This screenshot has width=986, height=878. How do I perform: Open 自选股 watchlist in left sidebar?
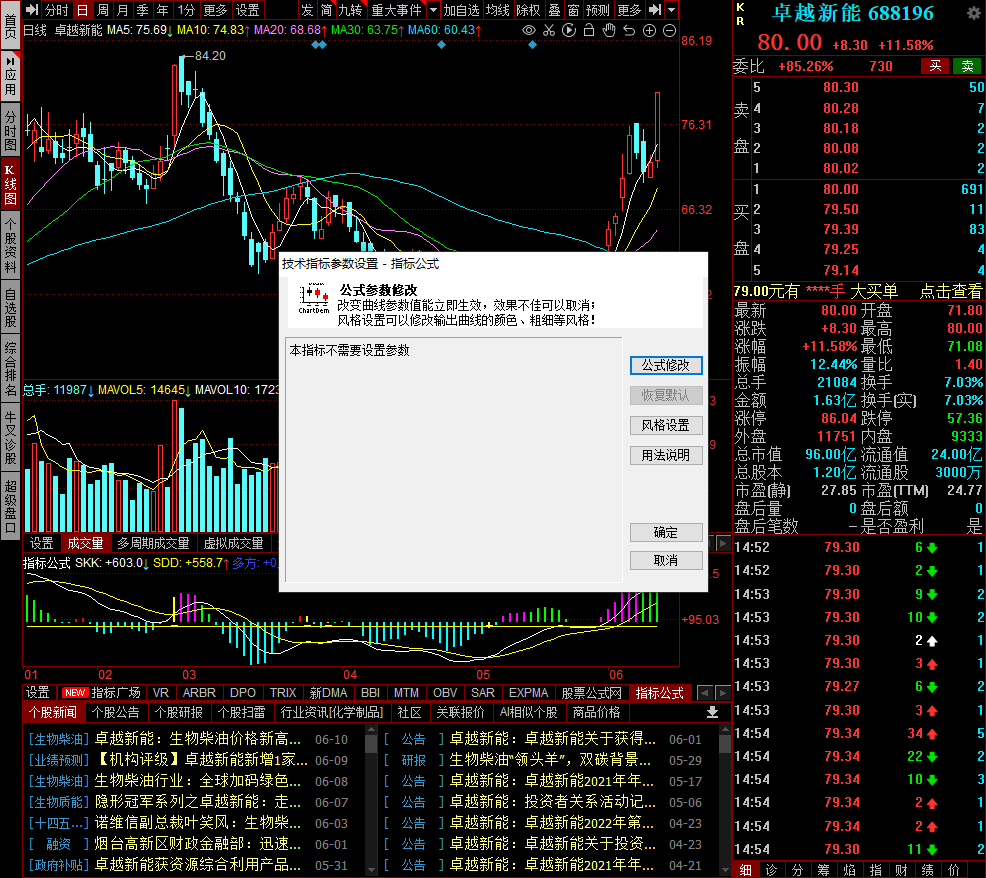(11, 308)
